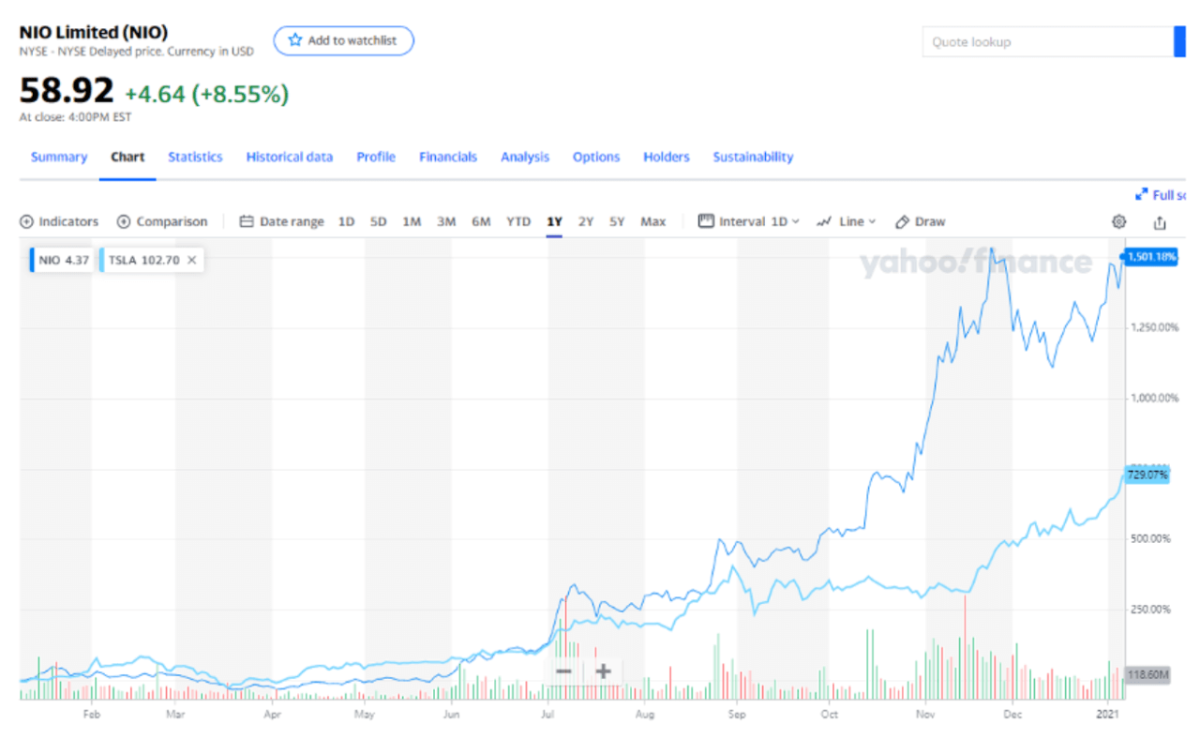Select the YTD time range
Screen dimensions: 1200x739
pyautogui.click(x=518, y=222)
